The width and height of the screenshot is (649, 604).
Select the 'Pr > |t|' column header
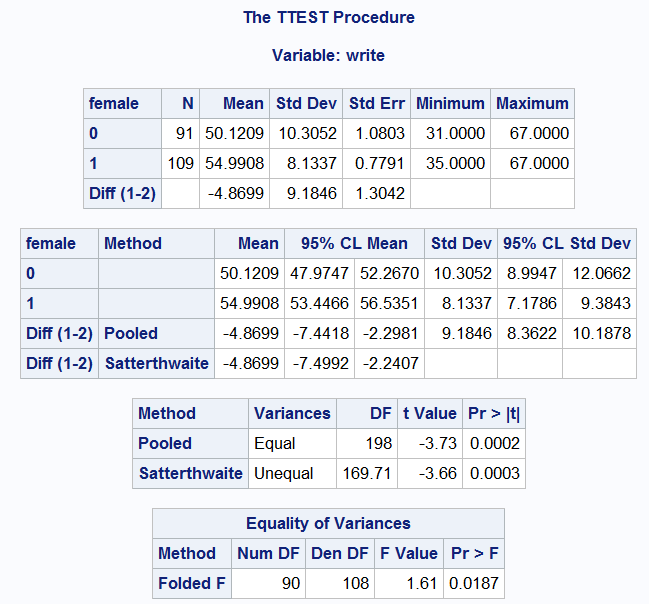pyautogui.click(x=494, y=413)
